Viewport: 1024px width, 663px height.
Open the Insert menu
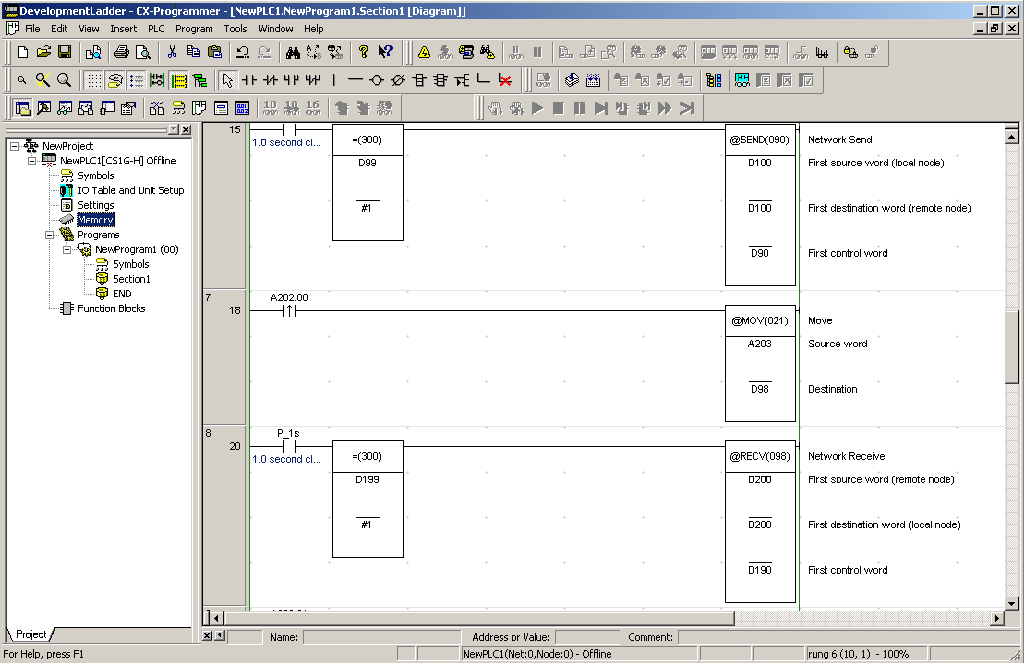coord(124,29)
